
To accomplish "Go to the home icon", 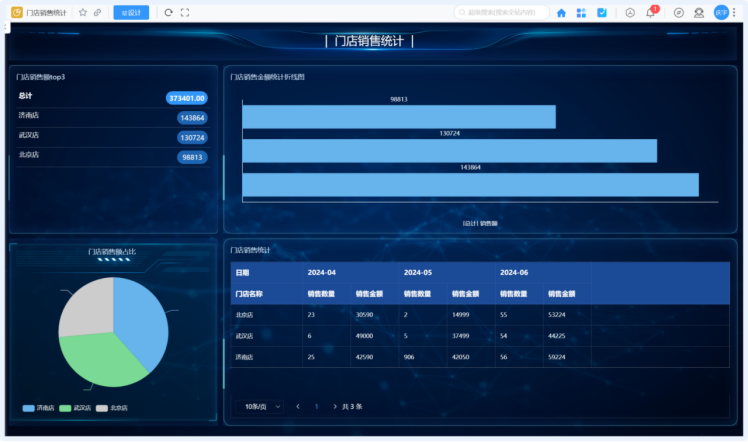I will 561,13.
